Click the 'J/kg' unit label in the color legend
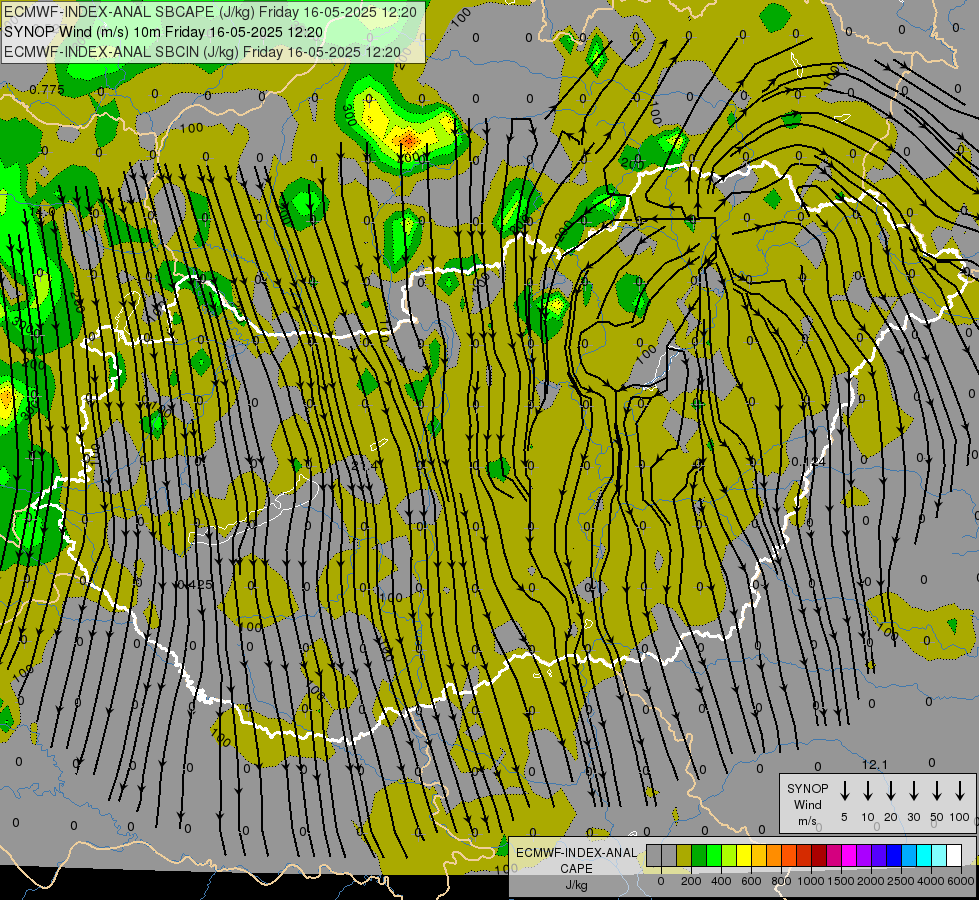The image size is (979, 900). pyautogui.click(x=576, y=885)
